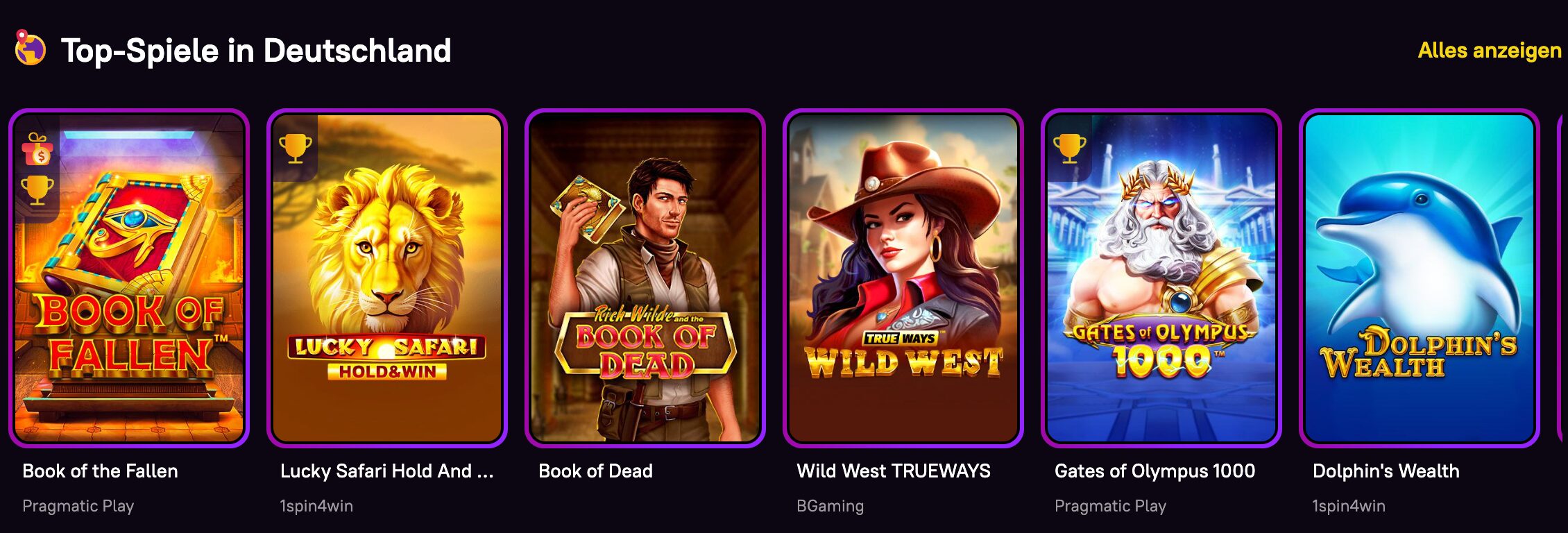Click the Dolphin's Wealth title text
The height and width of the screenshot is (533, 1568).
[x=1386, y=471]
